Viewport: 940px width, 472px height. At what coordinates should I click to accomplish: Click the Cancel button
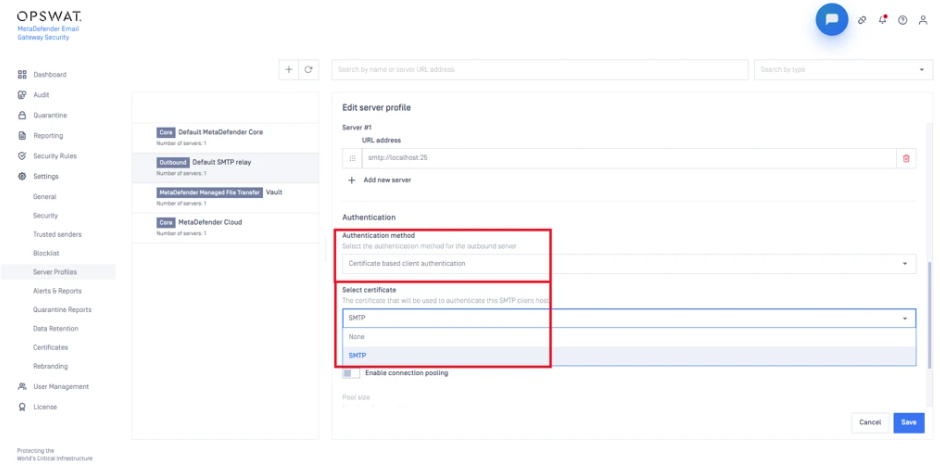870,422
